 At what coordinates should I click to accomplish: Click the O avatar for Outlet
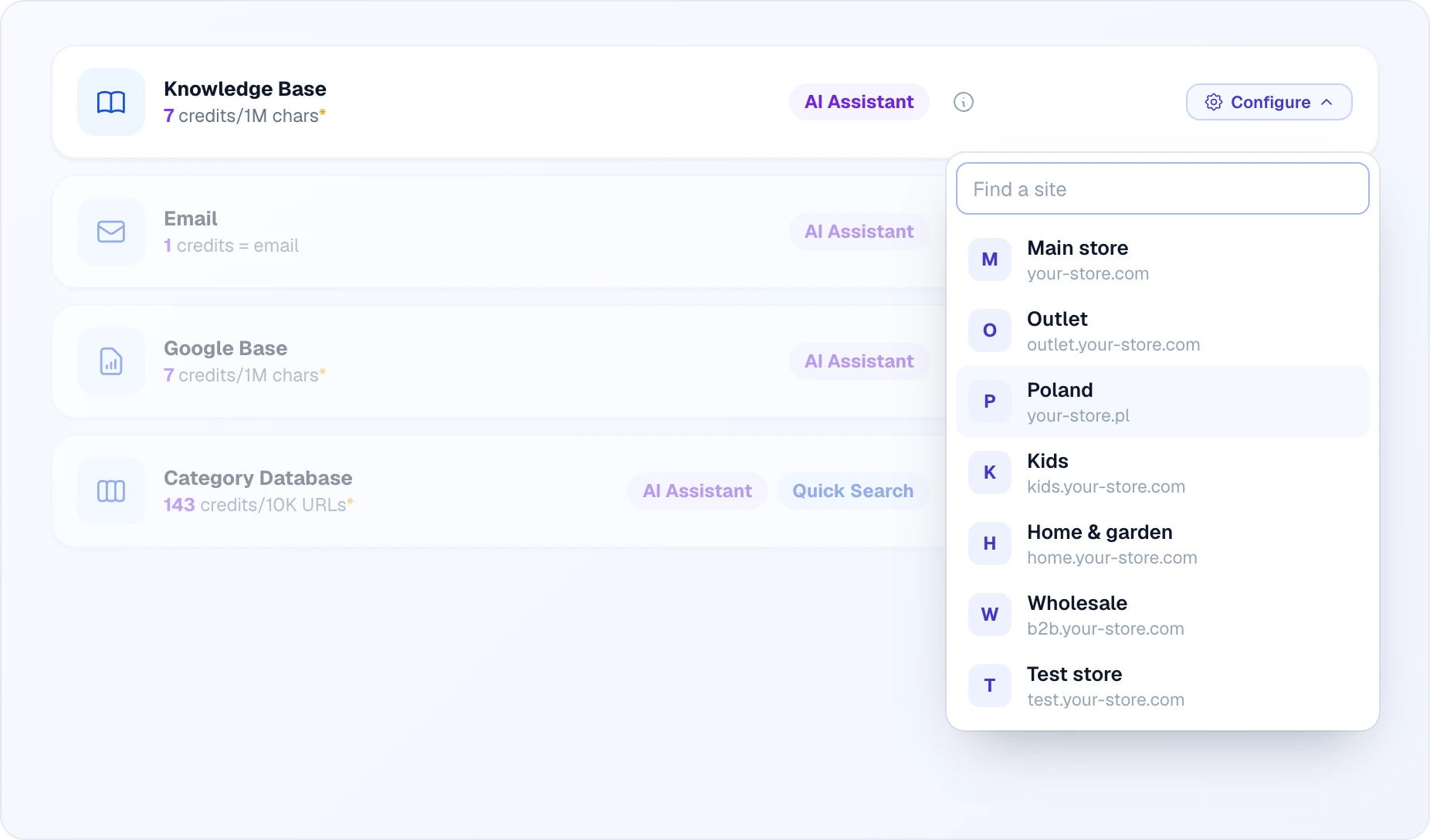click(990, 330)
